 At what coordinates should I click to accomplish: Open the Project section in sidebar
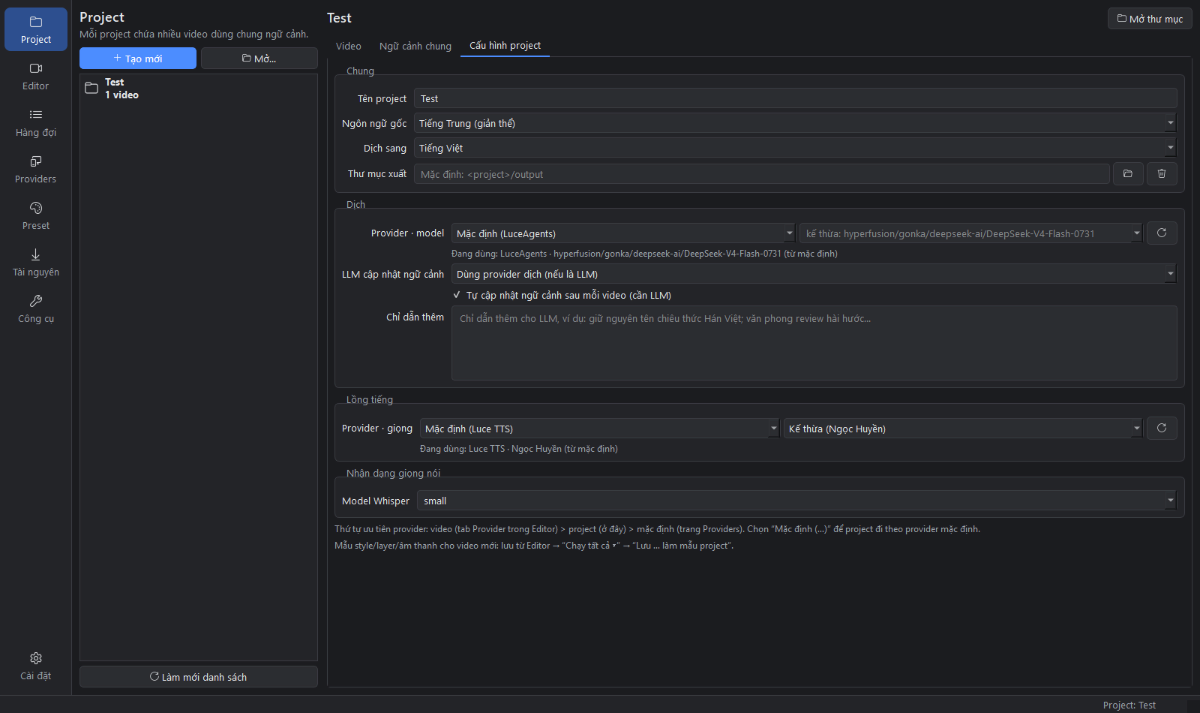35,29
